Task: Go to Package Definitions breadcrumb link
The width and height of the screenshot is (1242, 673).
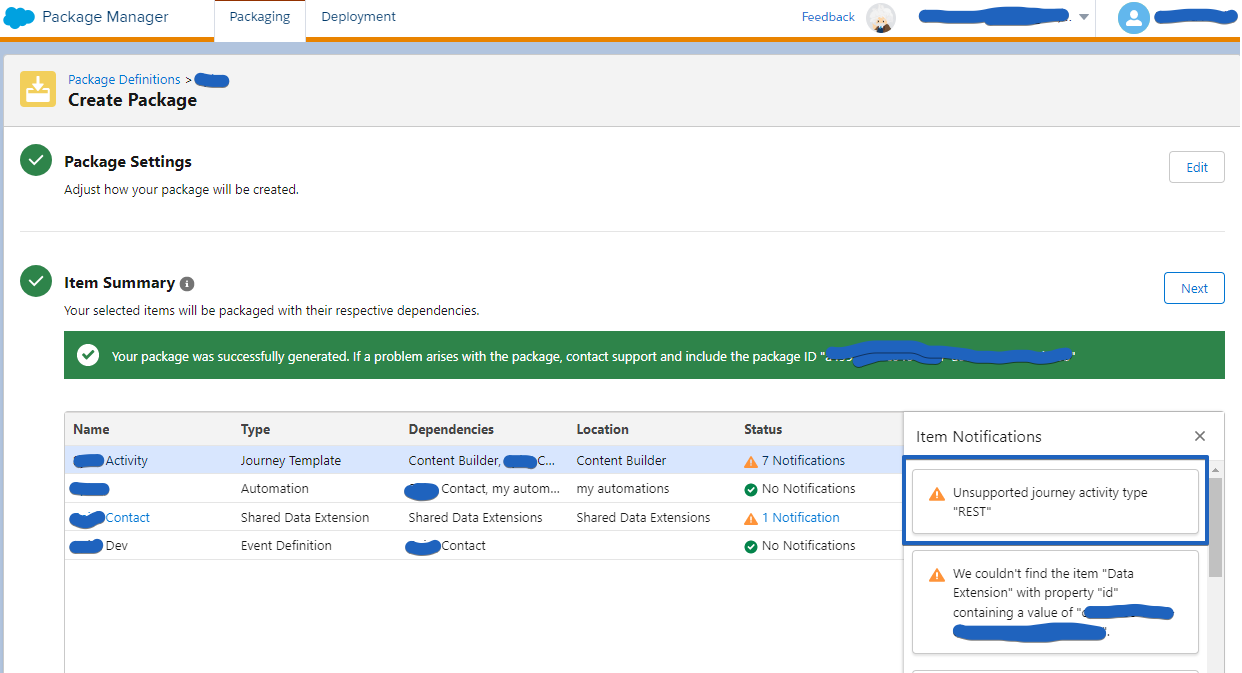Action: pos(124,79)
